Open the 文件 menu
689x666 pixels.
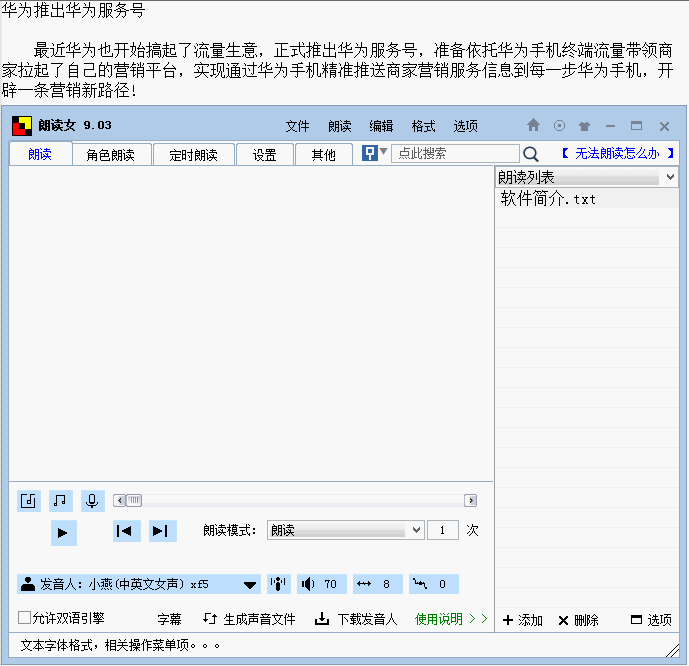click(297, 127)
